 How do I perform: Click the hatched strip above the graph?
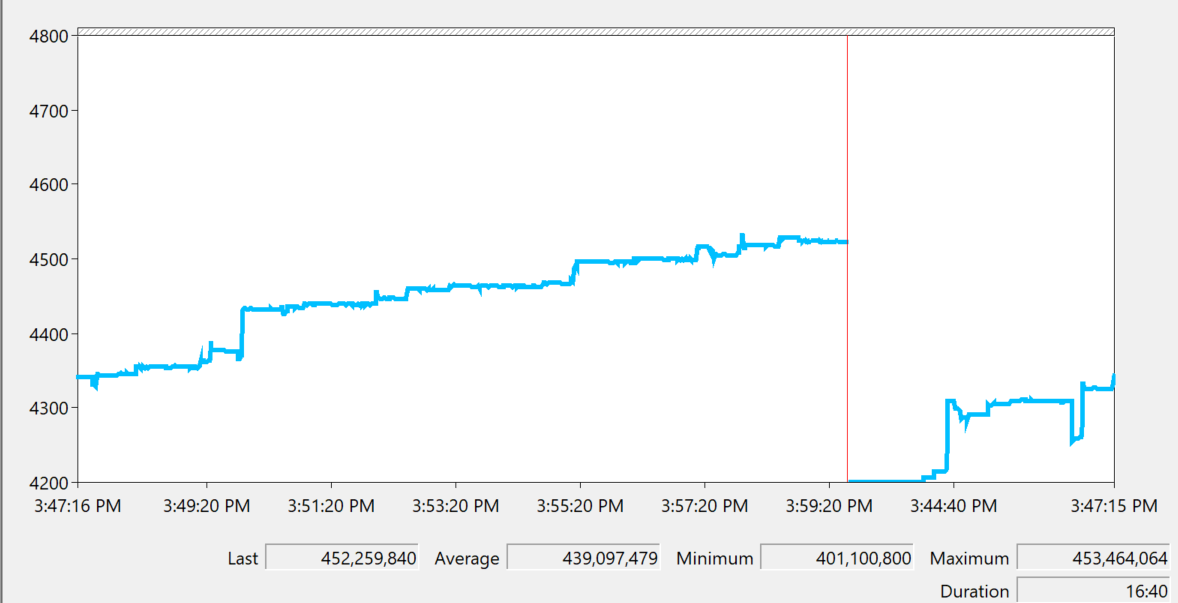pos(595,31)
